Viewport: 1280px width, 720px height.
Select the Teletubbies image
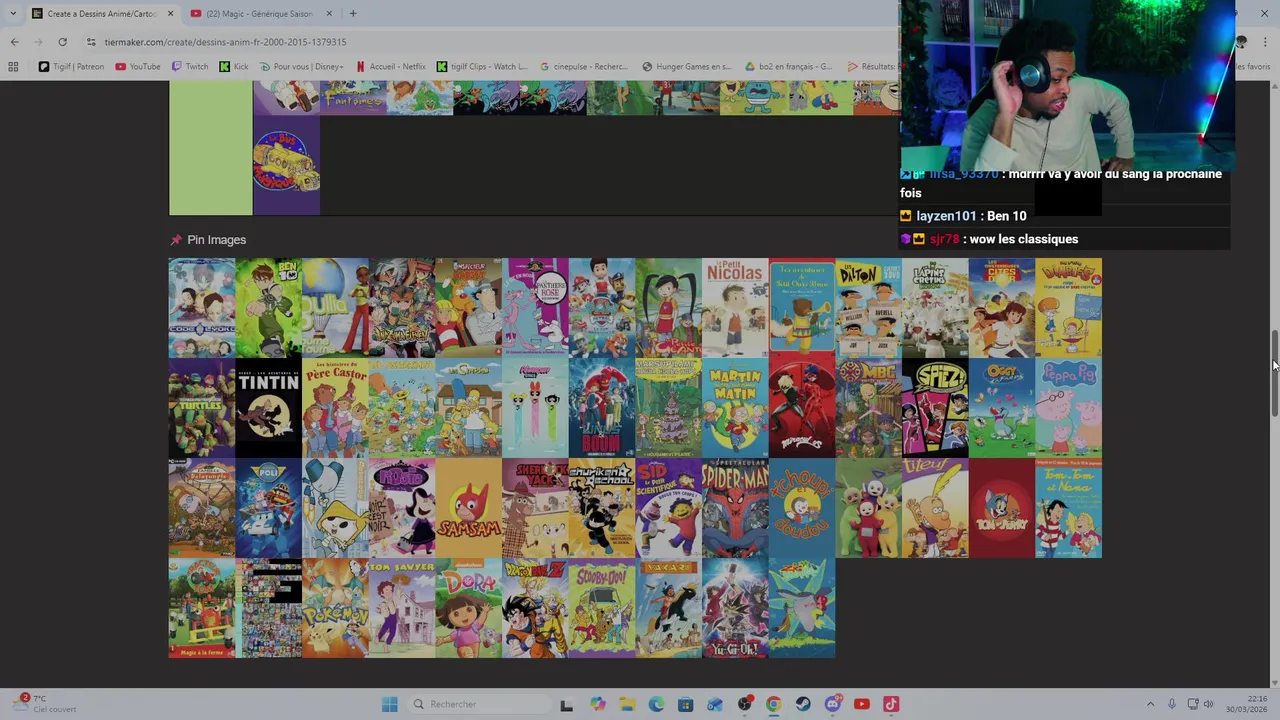coord(869,508)
